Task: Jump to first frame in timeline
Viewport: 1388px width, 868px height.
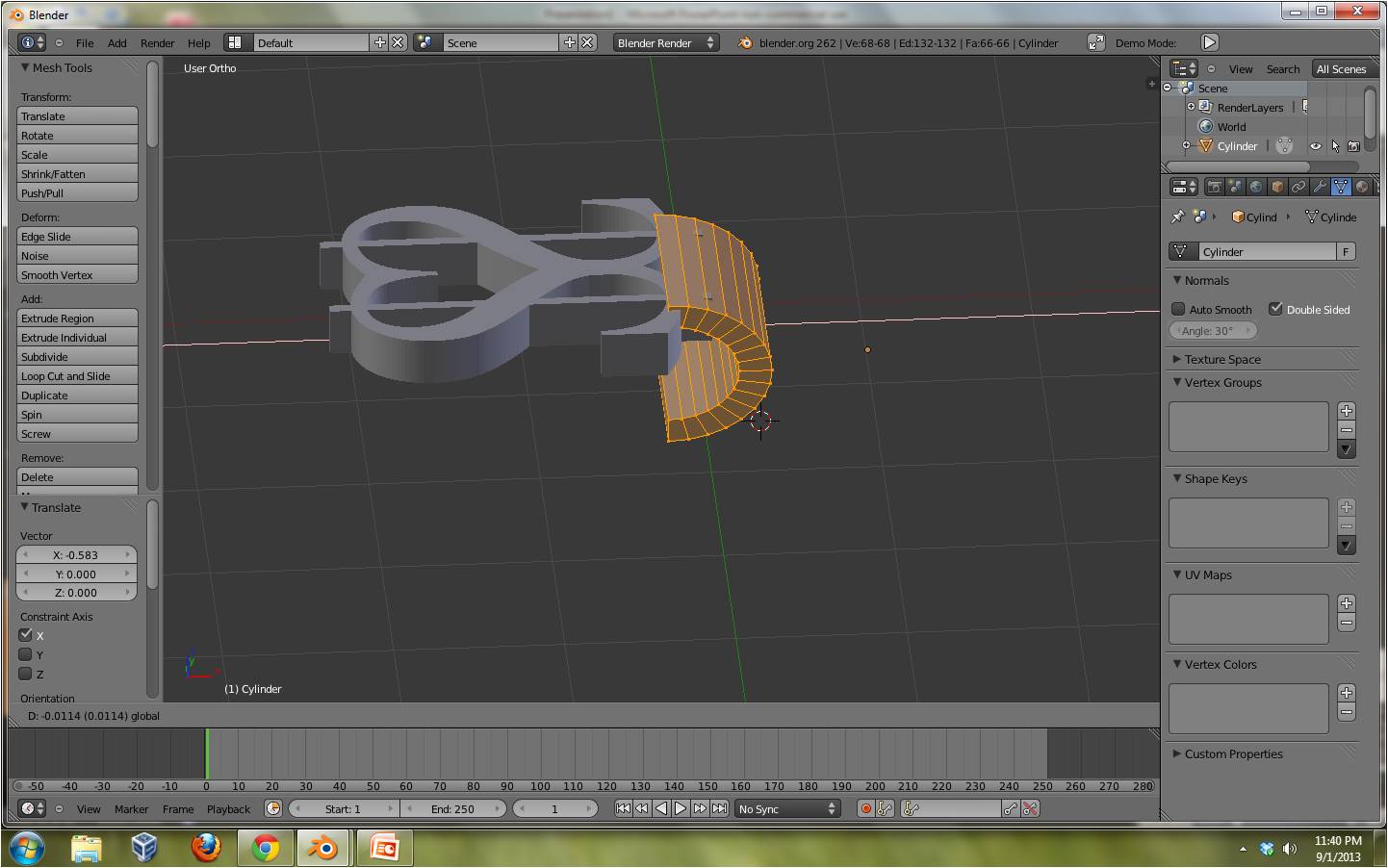Action: 623,808
